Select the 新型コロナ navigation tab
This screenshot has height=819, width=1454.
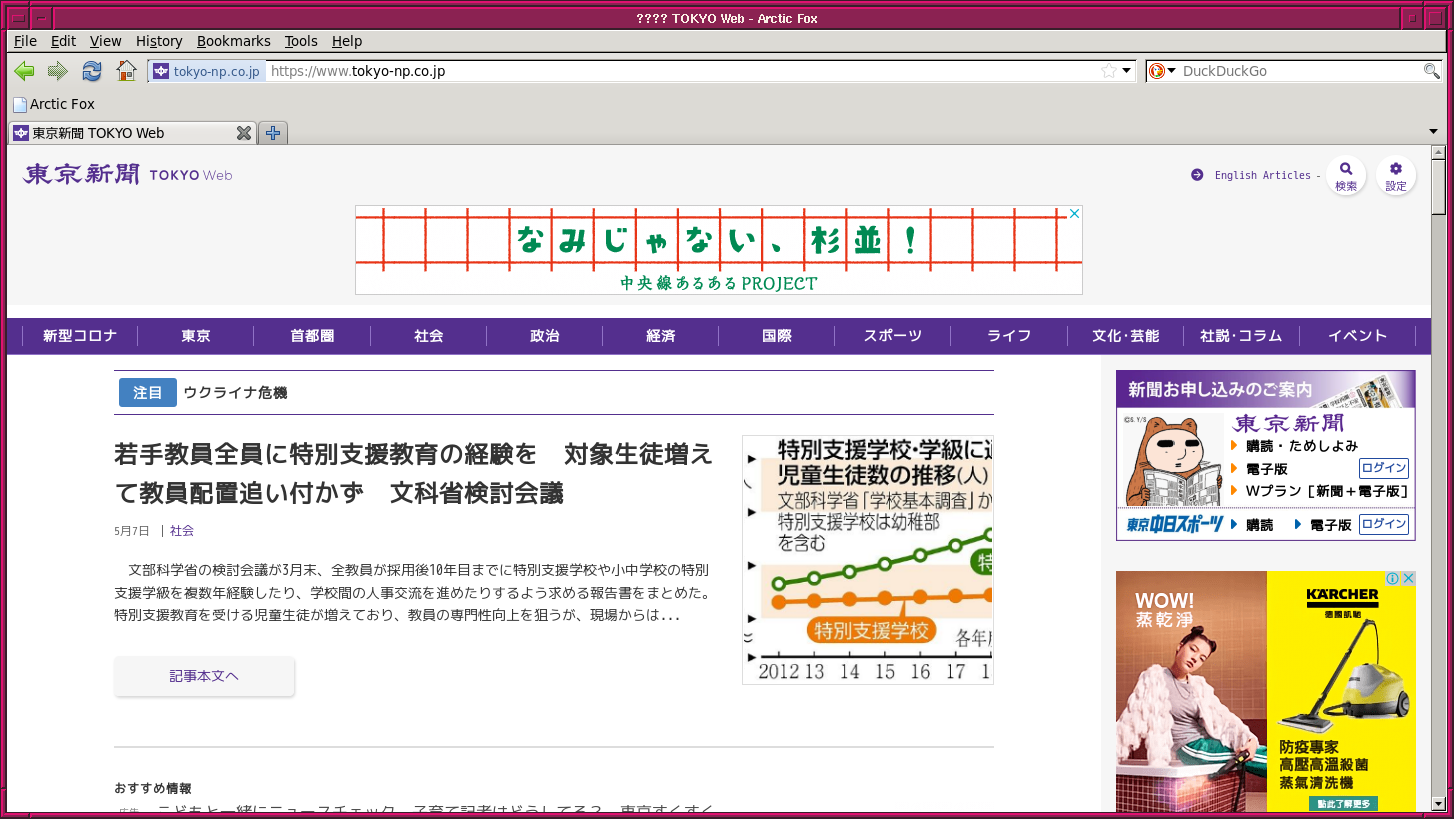[80, 336]
